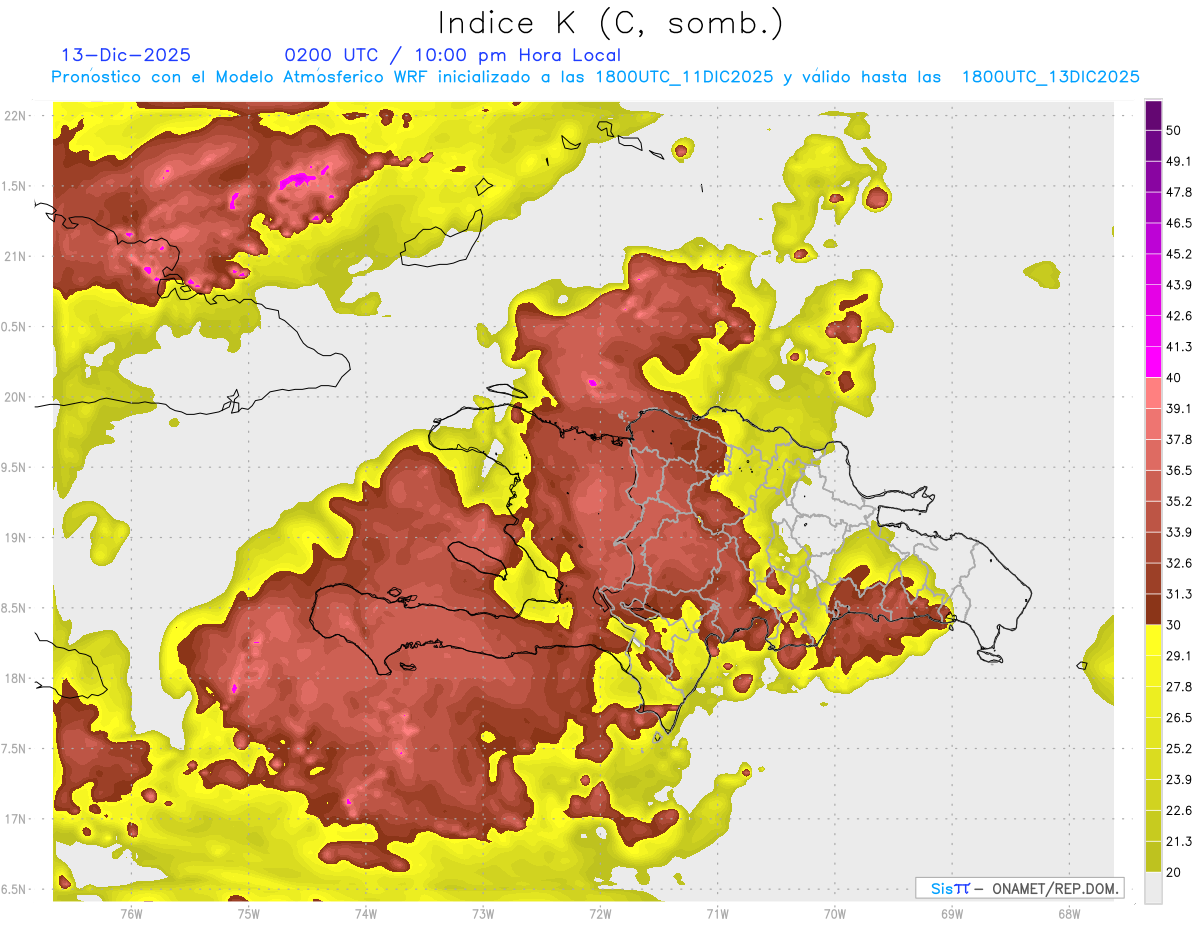
Task: Click the 39.1 value on the color scale
Action: [x=1178, y=408]
